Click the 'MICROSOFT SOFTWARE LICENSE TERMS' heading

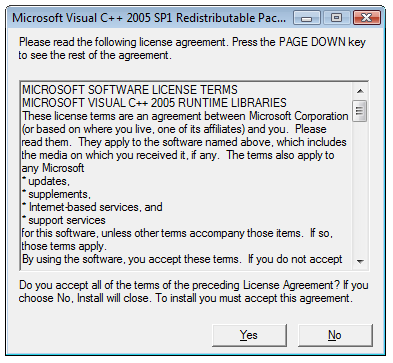pos(130,90)
